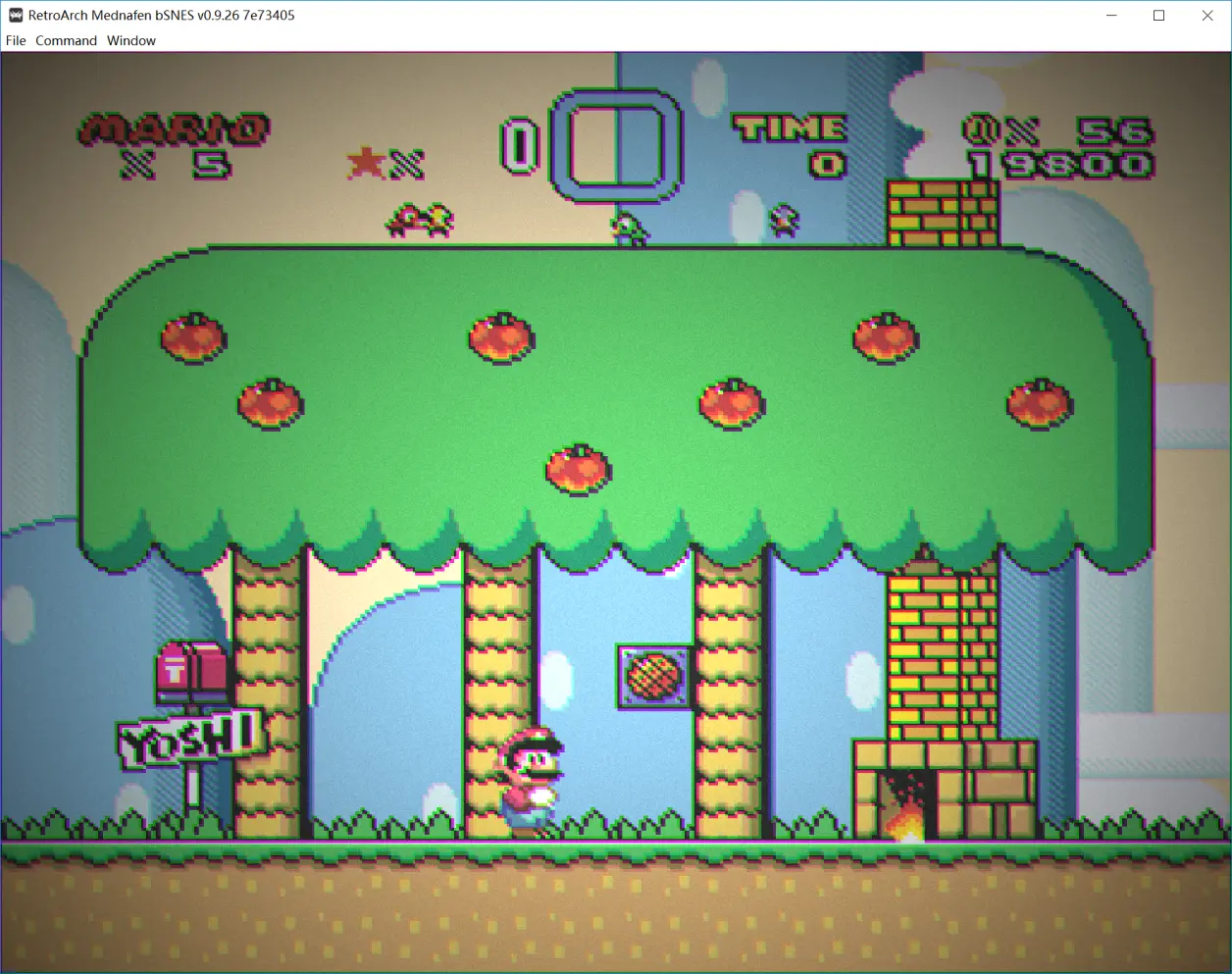Image resolution: width=1232 pixels, height=974 pixels.
Task: Click the message block between the trunks
Action: (652, 677)
